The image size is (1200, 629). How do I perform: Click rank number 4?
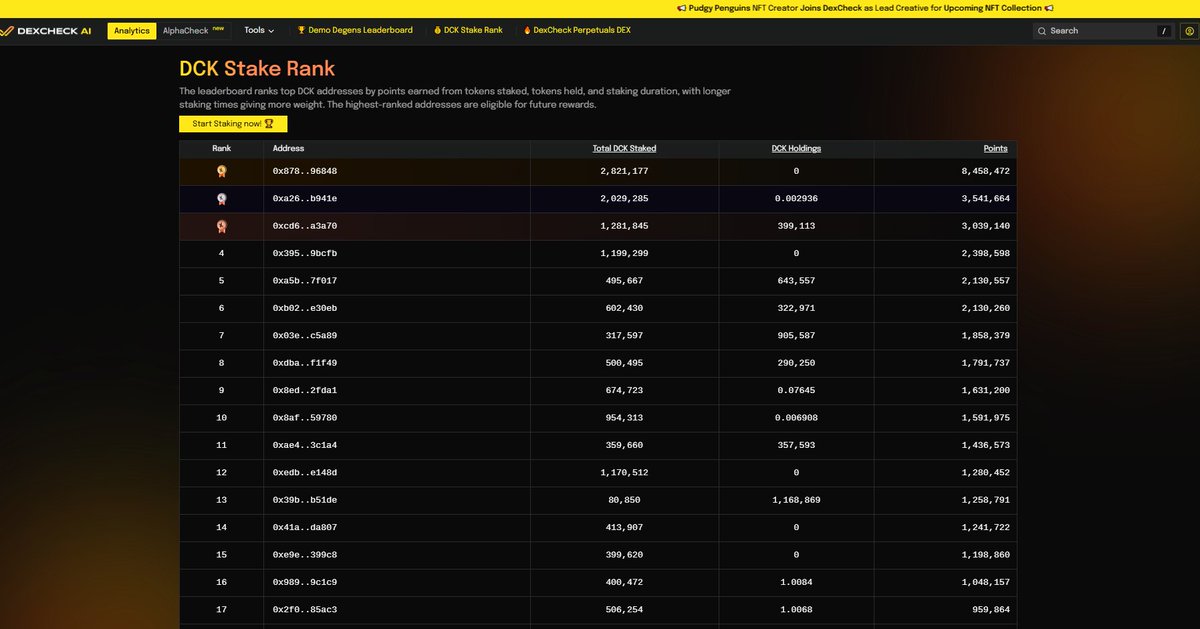pyautogui.click(x=221, y=254)
